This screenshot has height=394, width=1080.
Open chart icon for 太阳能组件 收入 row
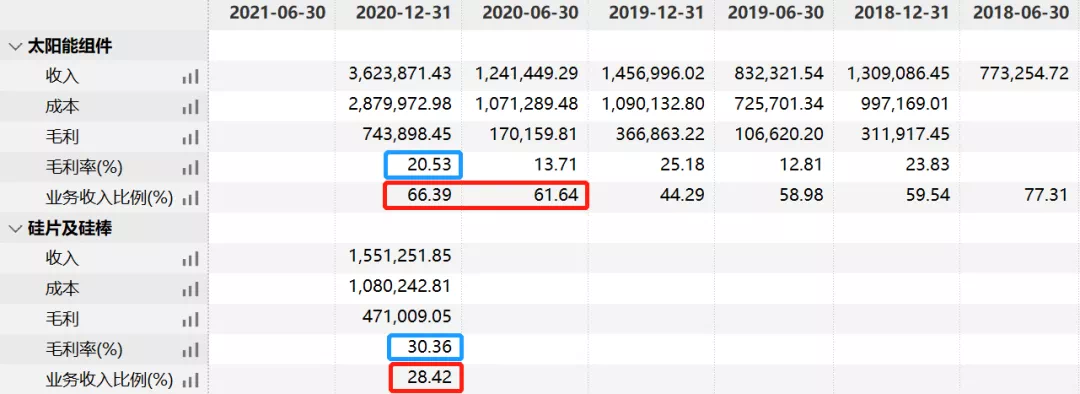191,76
